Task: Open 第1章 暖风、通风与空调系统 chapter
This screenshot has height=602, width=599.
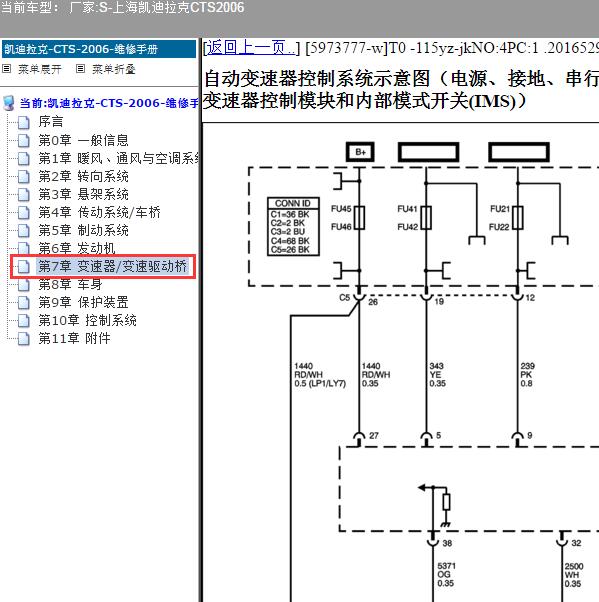Action: [119, 158]
